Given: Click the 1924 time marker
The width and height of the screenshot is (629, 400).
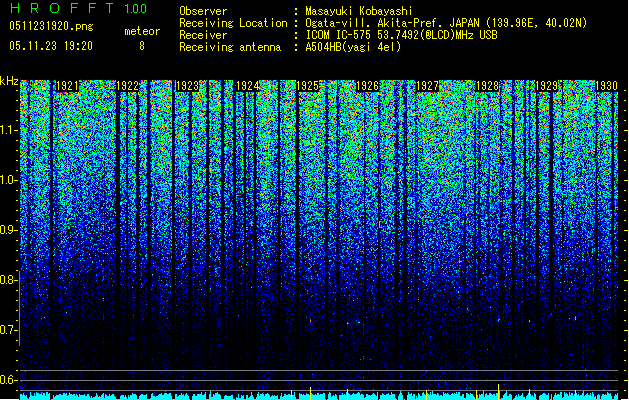Looking at the screenshot, I should [247, 86].
